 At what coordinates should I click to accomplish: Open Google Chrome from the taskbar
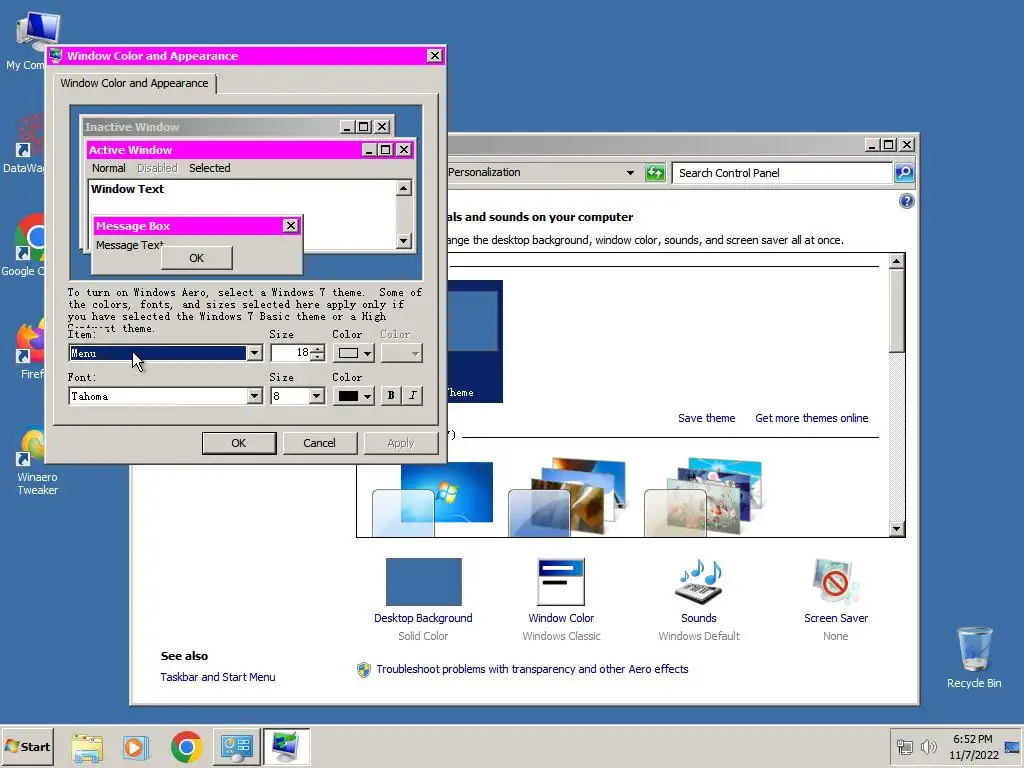pyautogui.click(x=186, y=746)
